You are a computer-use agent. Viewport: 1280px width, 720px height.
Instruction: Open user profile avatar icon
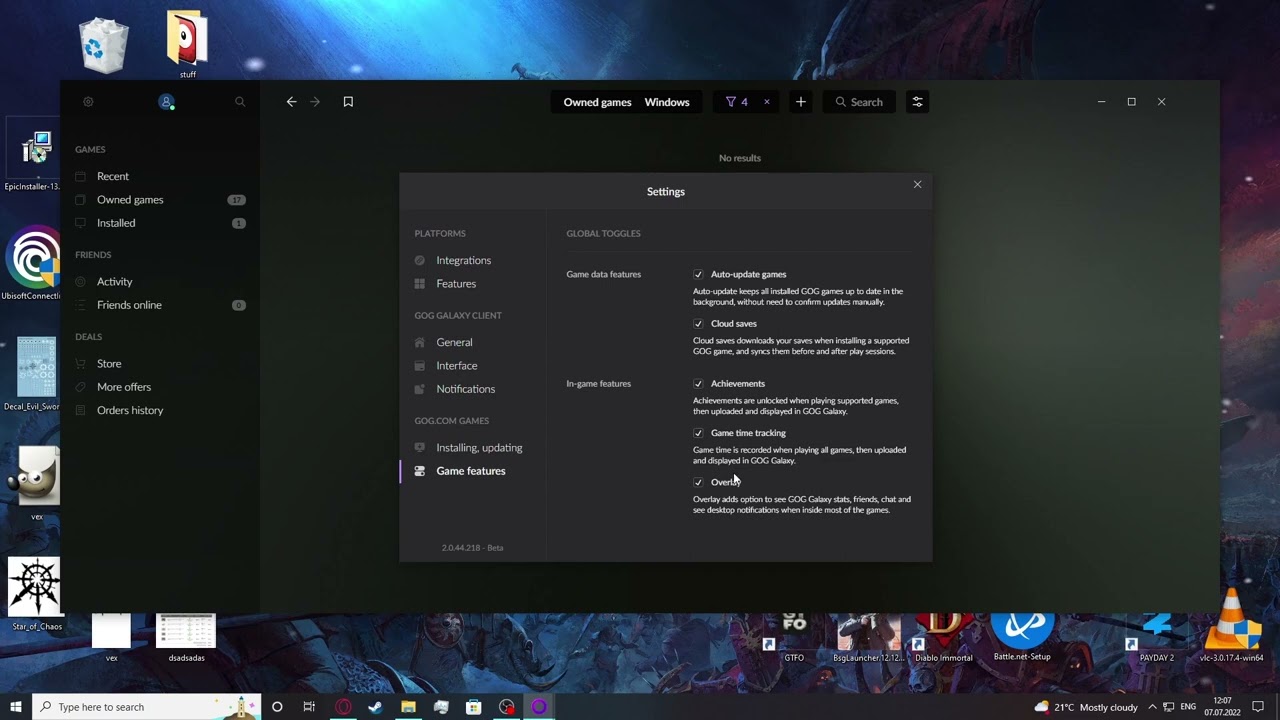(x=166, y=102)
